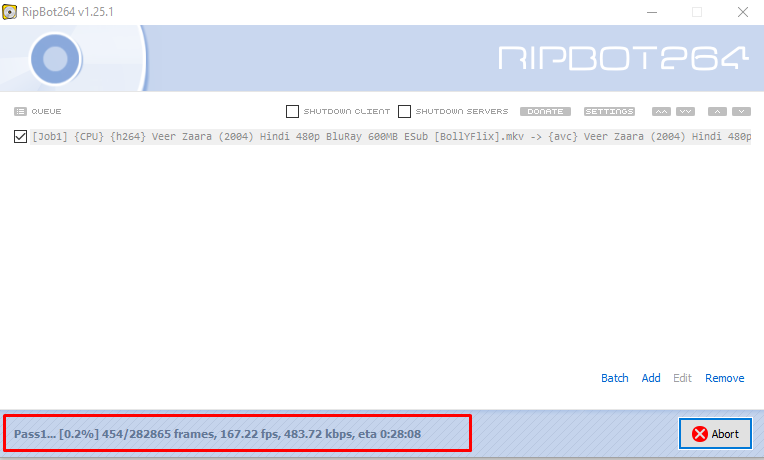The image size is (764, 460).
Task: Move job to top with double up arrow
Action: 661,112
